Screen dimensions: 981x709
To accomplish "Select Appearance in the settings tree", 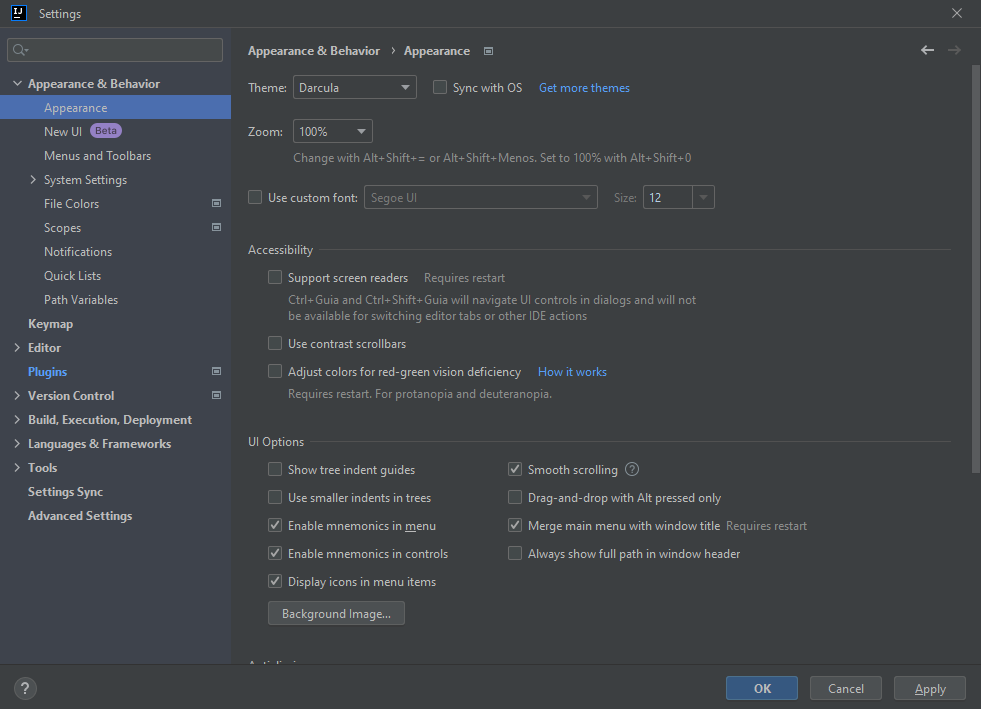I will point(115,108).
